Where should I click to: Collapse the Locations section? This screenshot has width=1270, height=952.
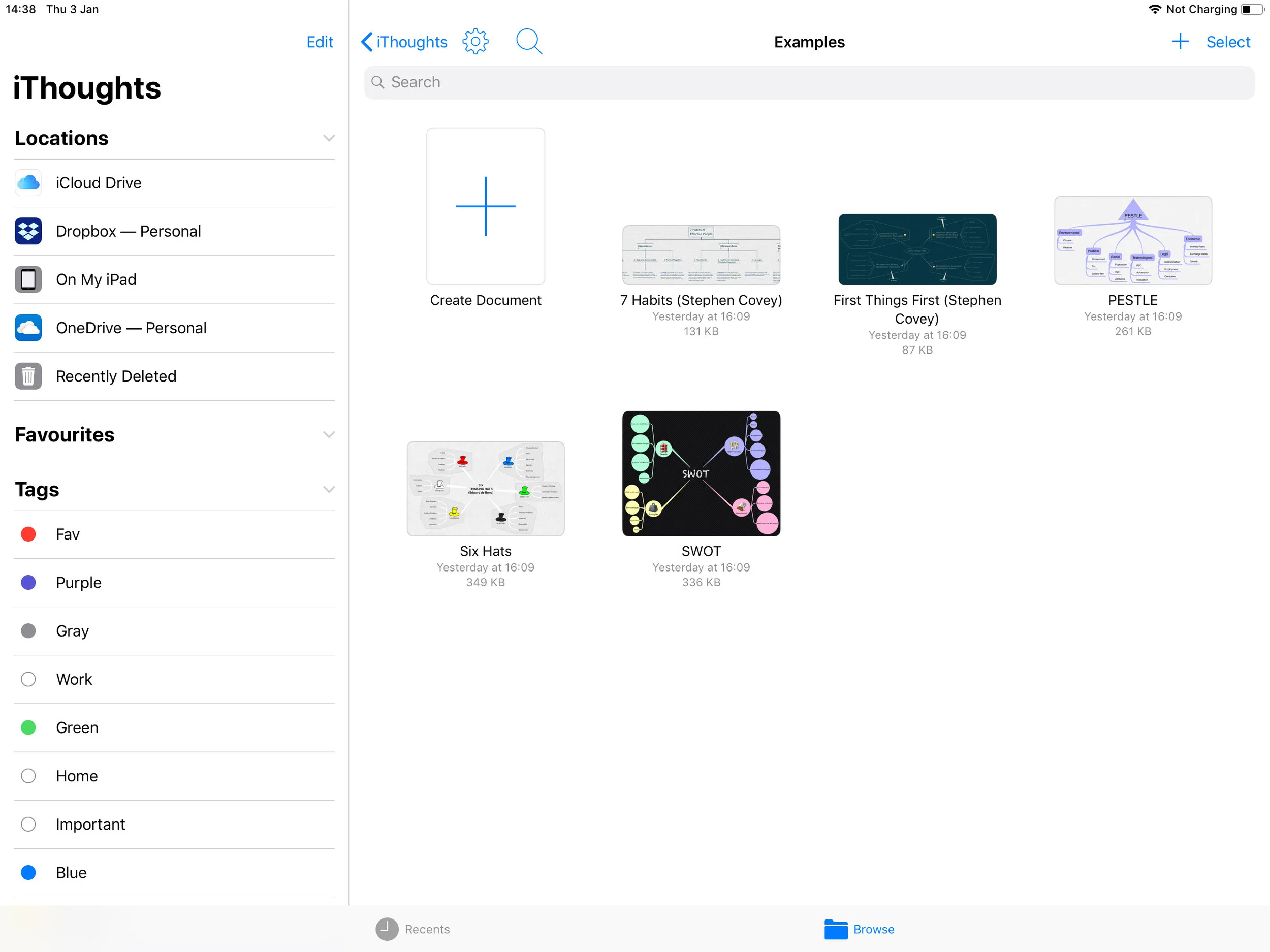click(x=328, y=138)
